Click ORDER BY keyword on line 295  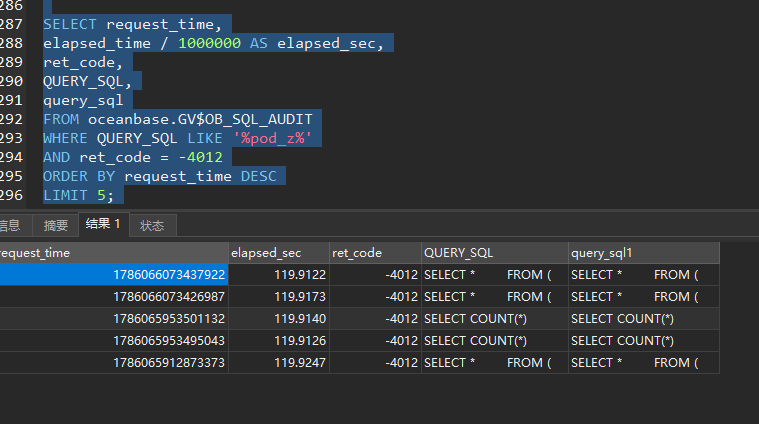79,176
